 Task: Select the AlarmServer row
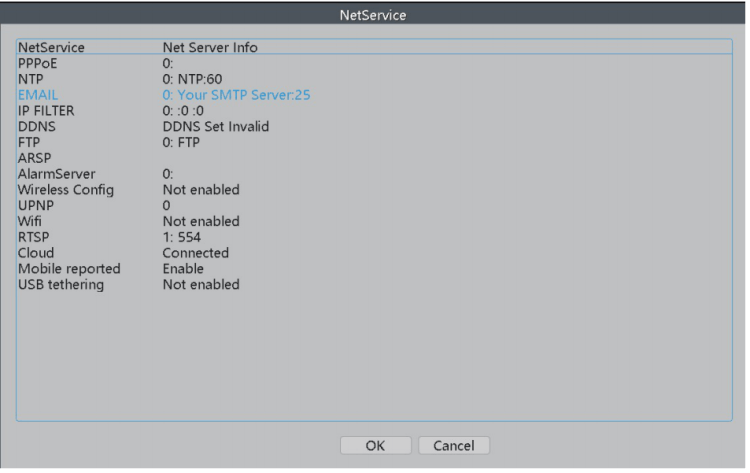pyautogui.click(x=56, y=174)
